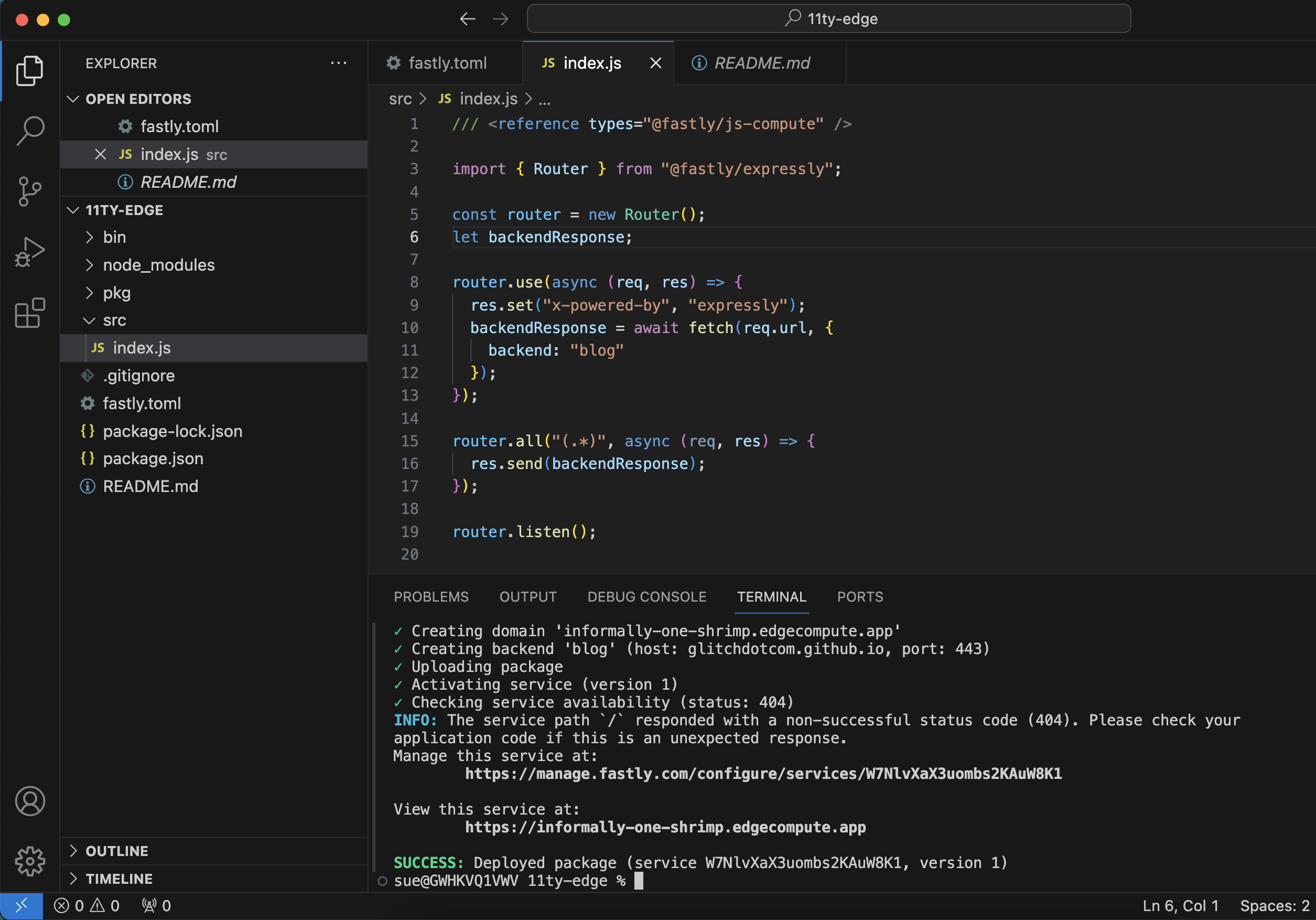Image resolution: width=1316 pixels, height=920 pixels.
Task: Expand the node_modules folder
Action: coord(90,265)
